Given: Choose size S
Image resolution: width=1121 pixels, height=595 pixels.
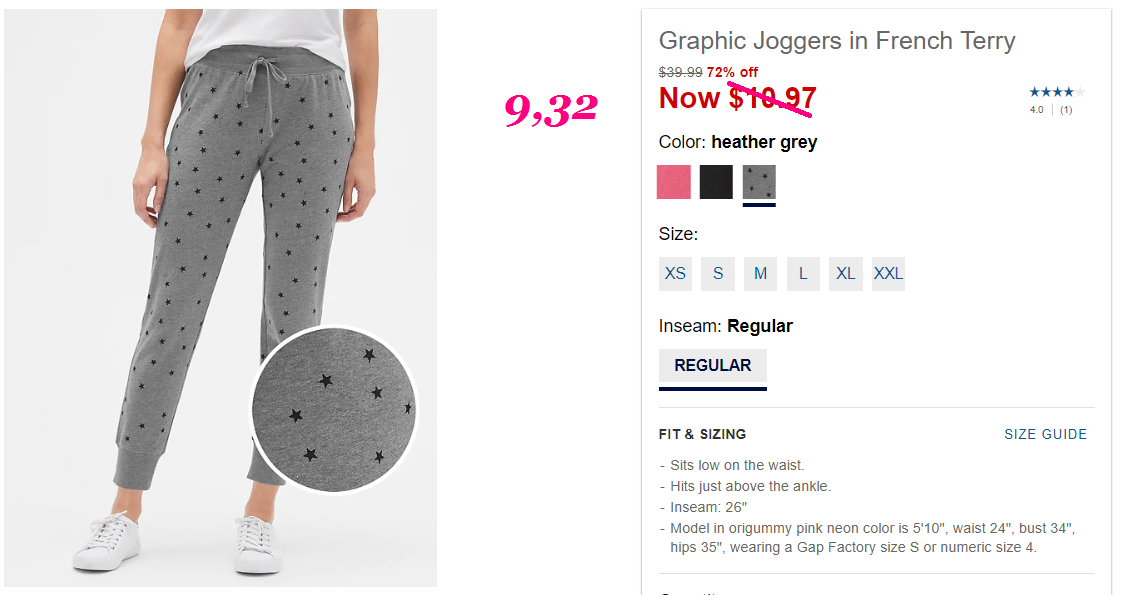Looking at the screenshot, I should (x=718, y=274).
